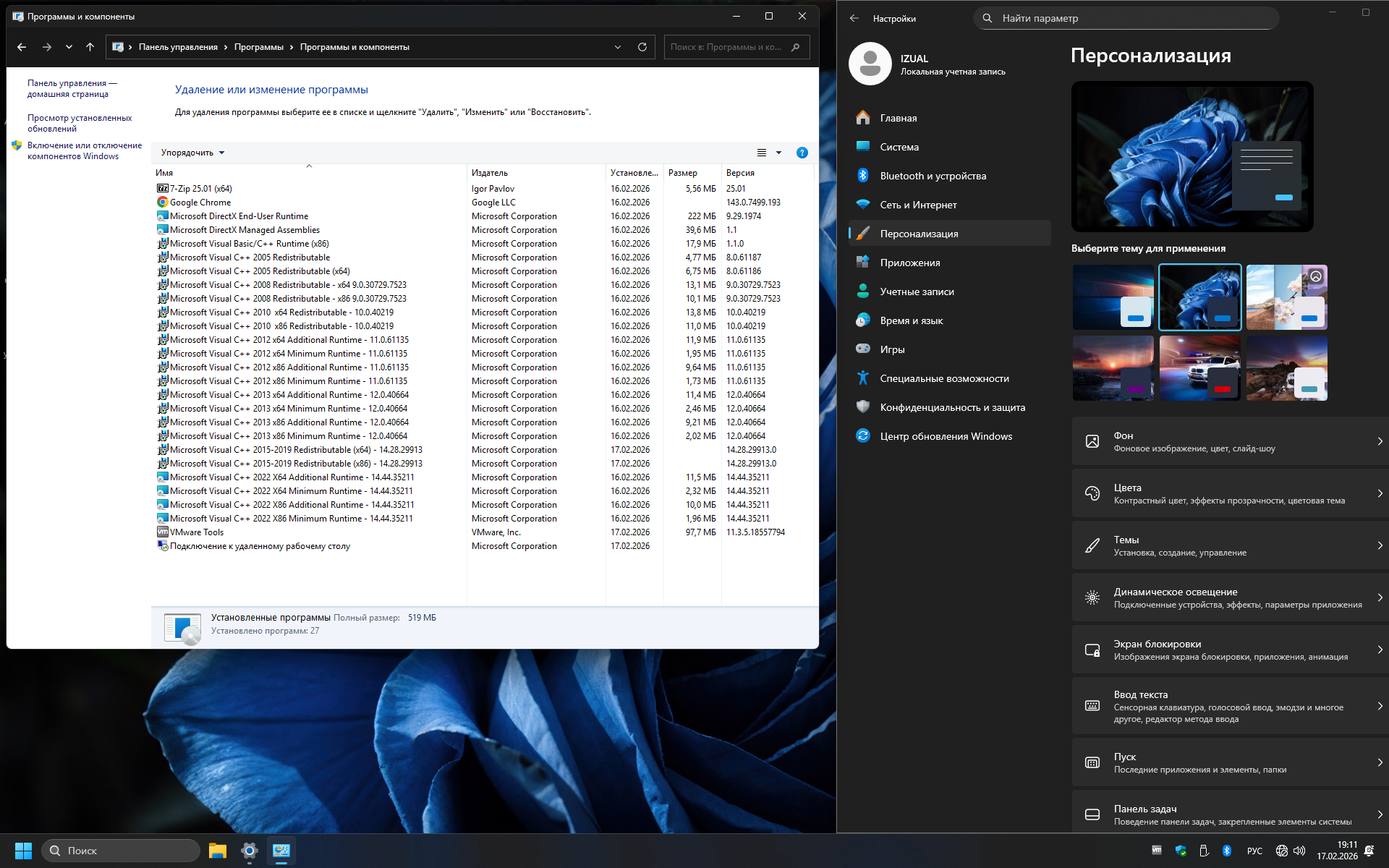Click the up-arrow navigation icon
1389x868 pixels.
90,47
